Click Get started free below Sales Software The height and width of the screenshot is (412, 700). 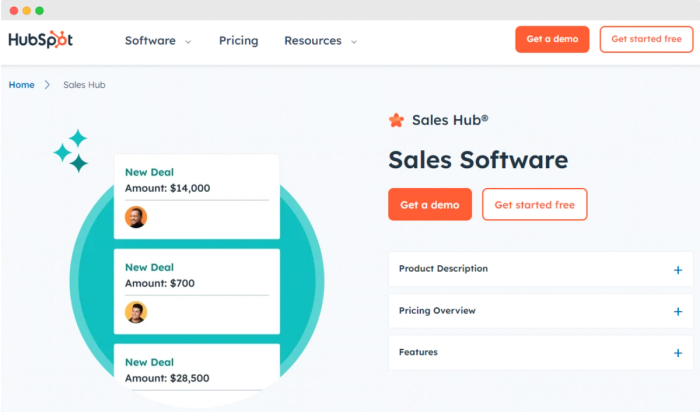[x=534, y=204]
